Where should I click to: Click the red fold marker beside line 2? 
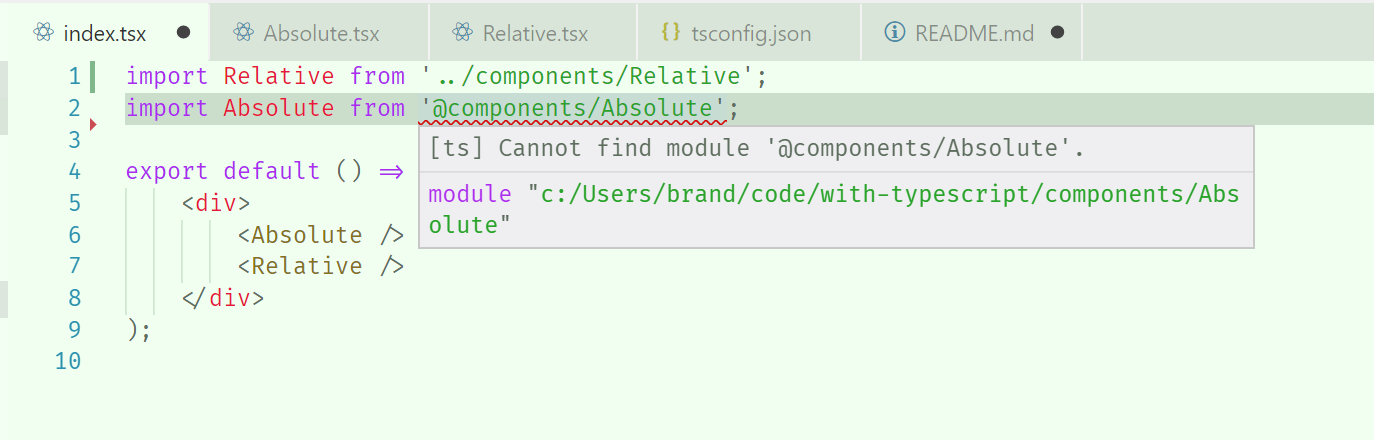(x=94, y=124)
